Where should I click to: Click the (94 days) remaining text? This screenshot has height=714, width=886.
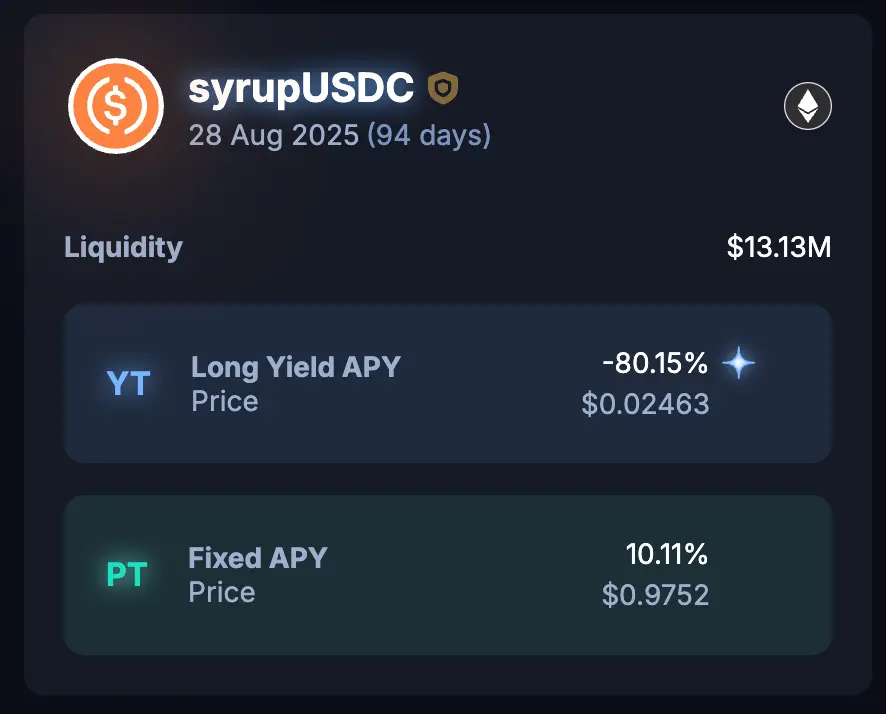429,134
